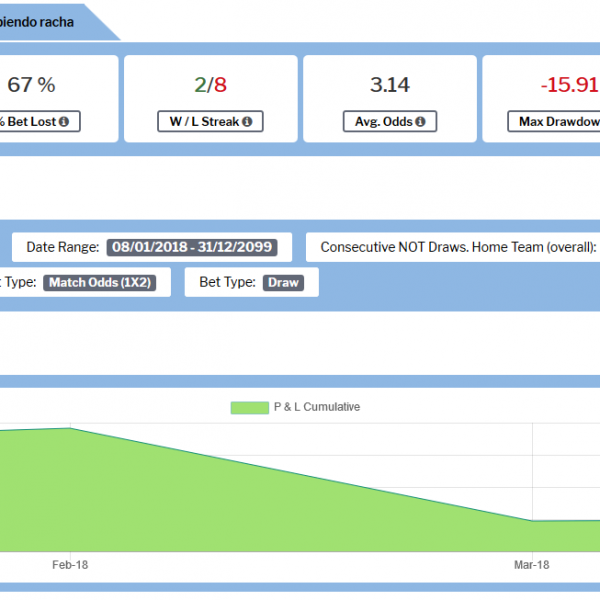Click the Max Drawdown label button
The height and width of the screenshot is (600, 600).
pos(554,122)
